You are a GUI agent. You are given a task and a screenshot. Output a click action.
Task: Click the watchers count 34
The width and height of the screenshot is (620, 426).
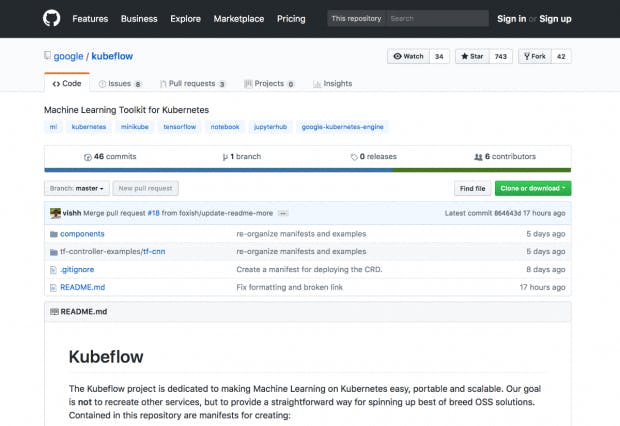click(x=439, y=56)
